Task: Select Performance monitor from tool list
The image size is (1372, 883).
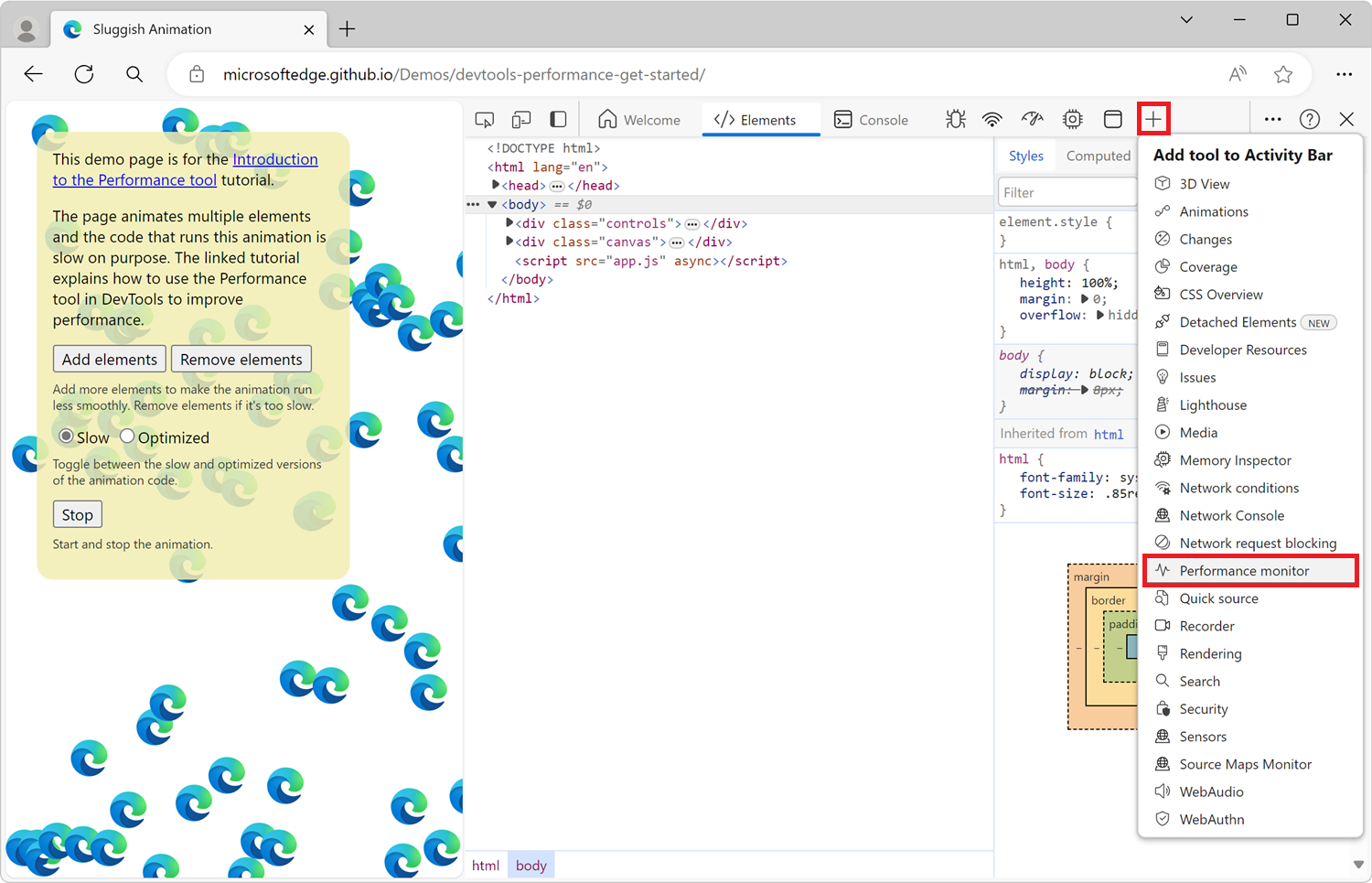Action: [1250, 571]
